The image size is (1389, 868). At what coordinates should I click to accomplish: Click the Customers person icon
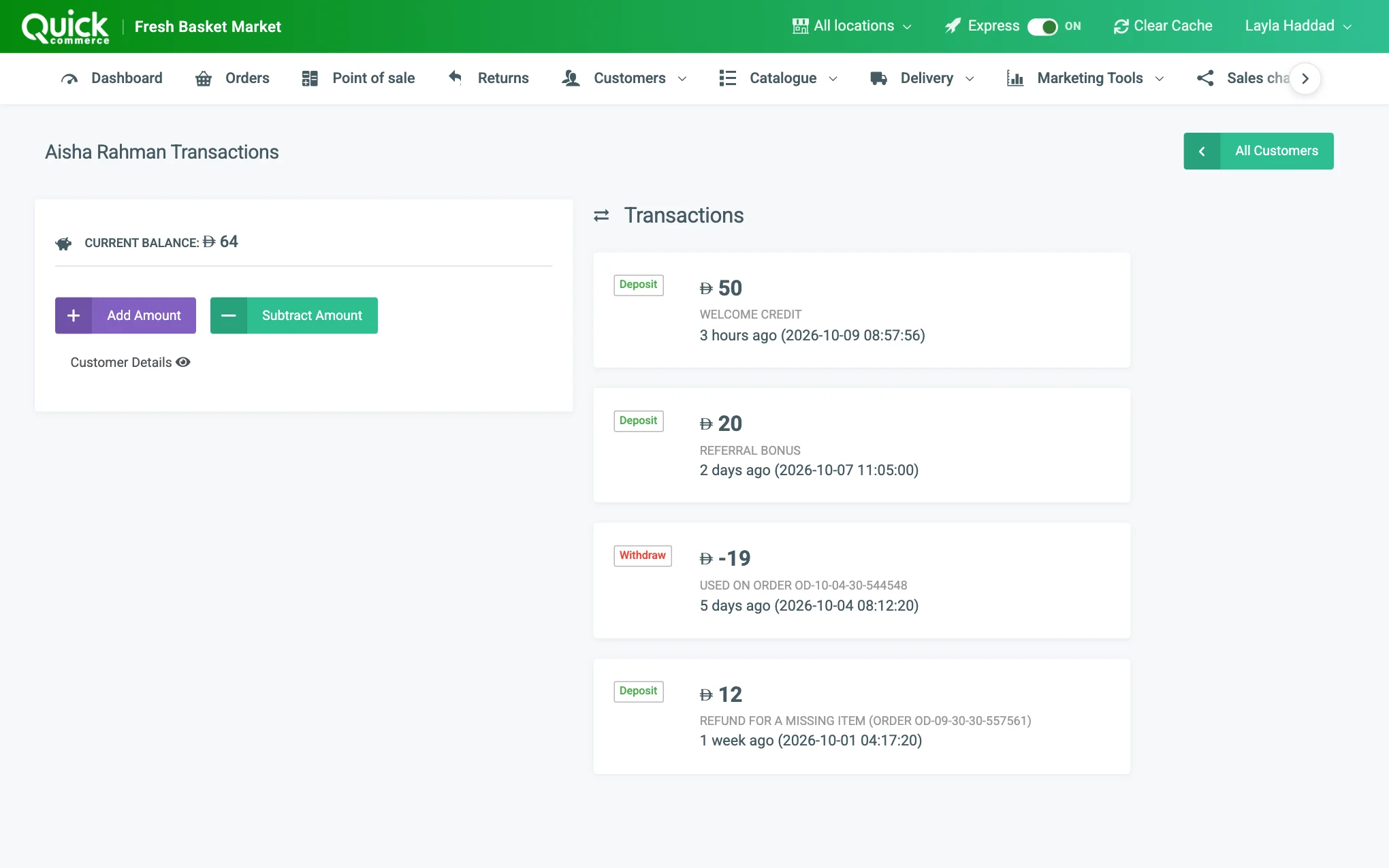[571, 78]
